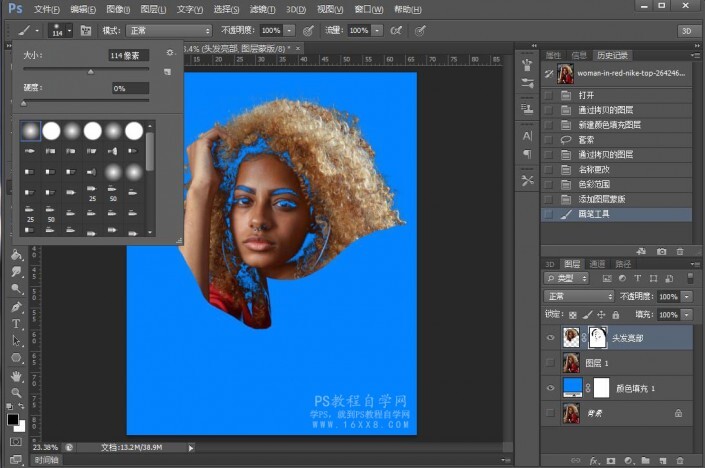Click the foreground color swatch

[x=13, y=419]
